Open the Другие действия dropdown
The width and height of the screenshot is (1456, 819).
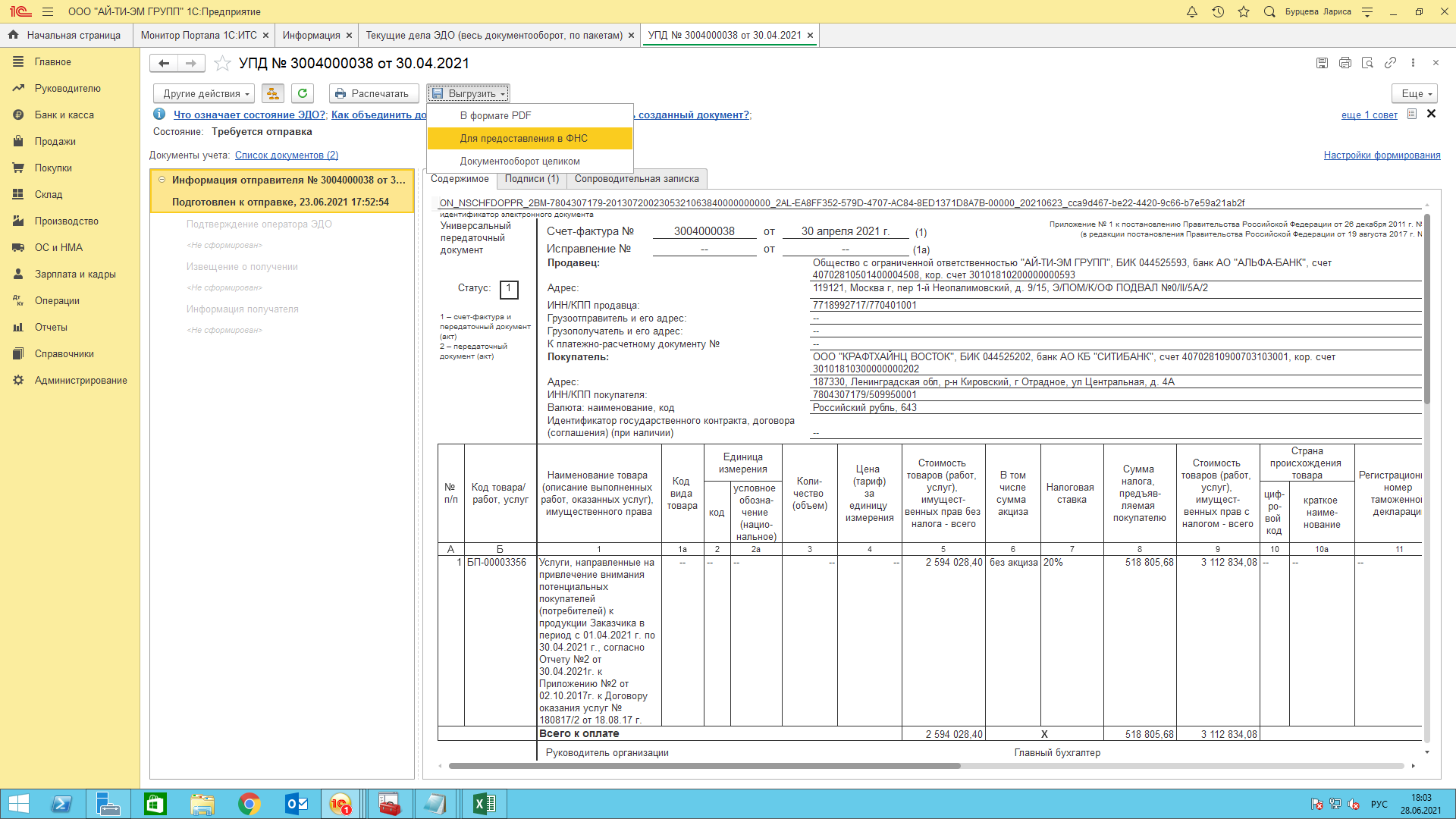pos(205,93)
